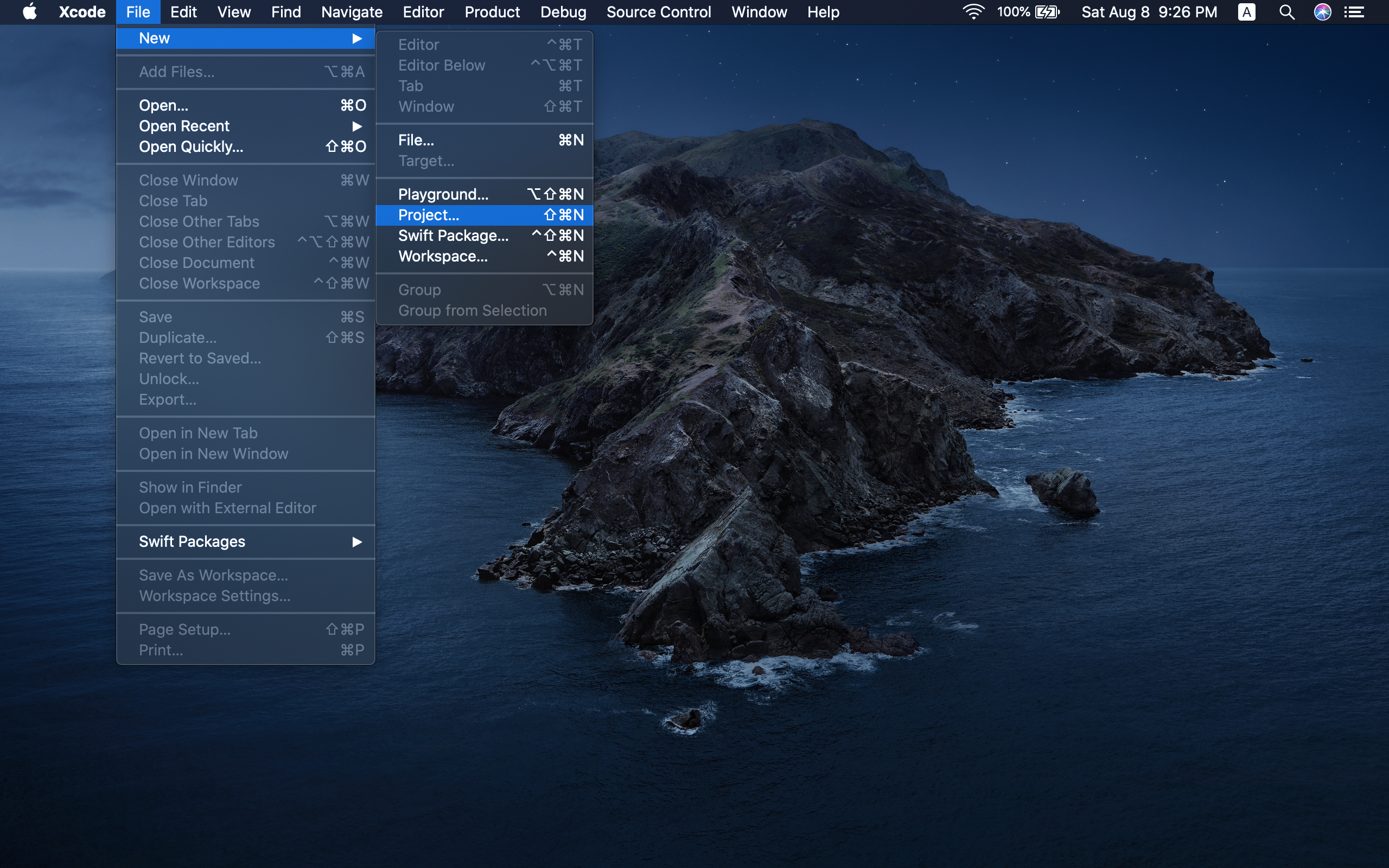Click disabled Show in Finder item
Screen dimensions: 1389x868
click(x=246, y=487)
